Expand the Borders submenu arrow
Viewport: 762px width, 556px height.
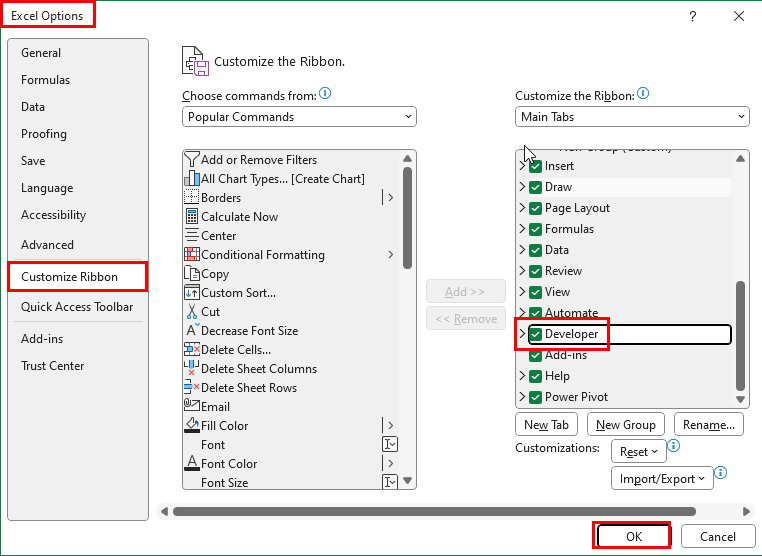[x=391, y=197]
